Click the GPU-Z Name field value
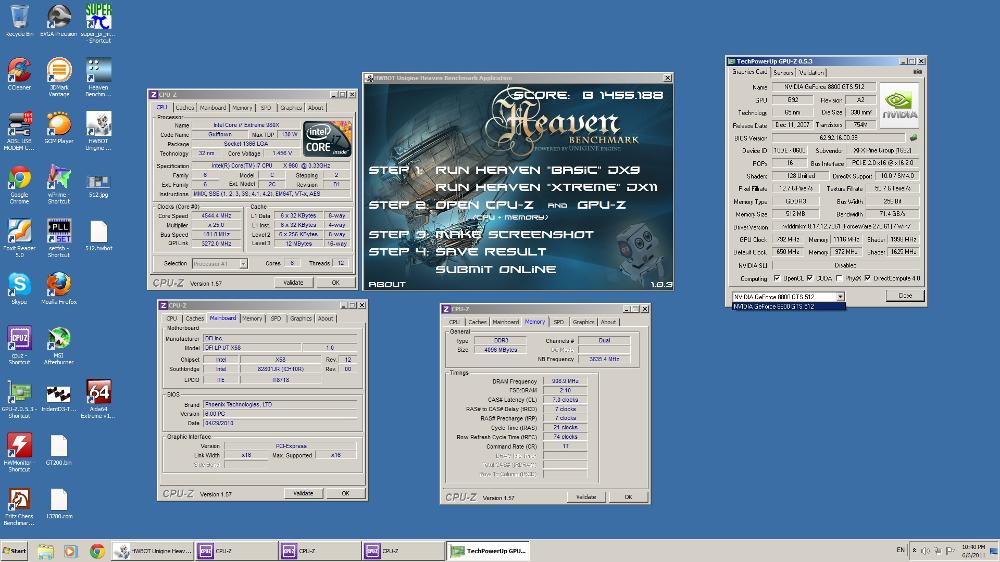The width and height of the screenshot is (1000, 562). click(823, 87)
